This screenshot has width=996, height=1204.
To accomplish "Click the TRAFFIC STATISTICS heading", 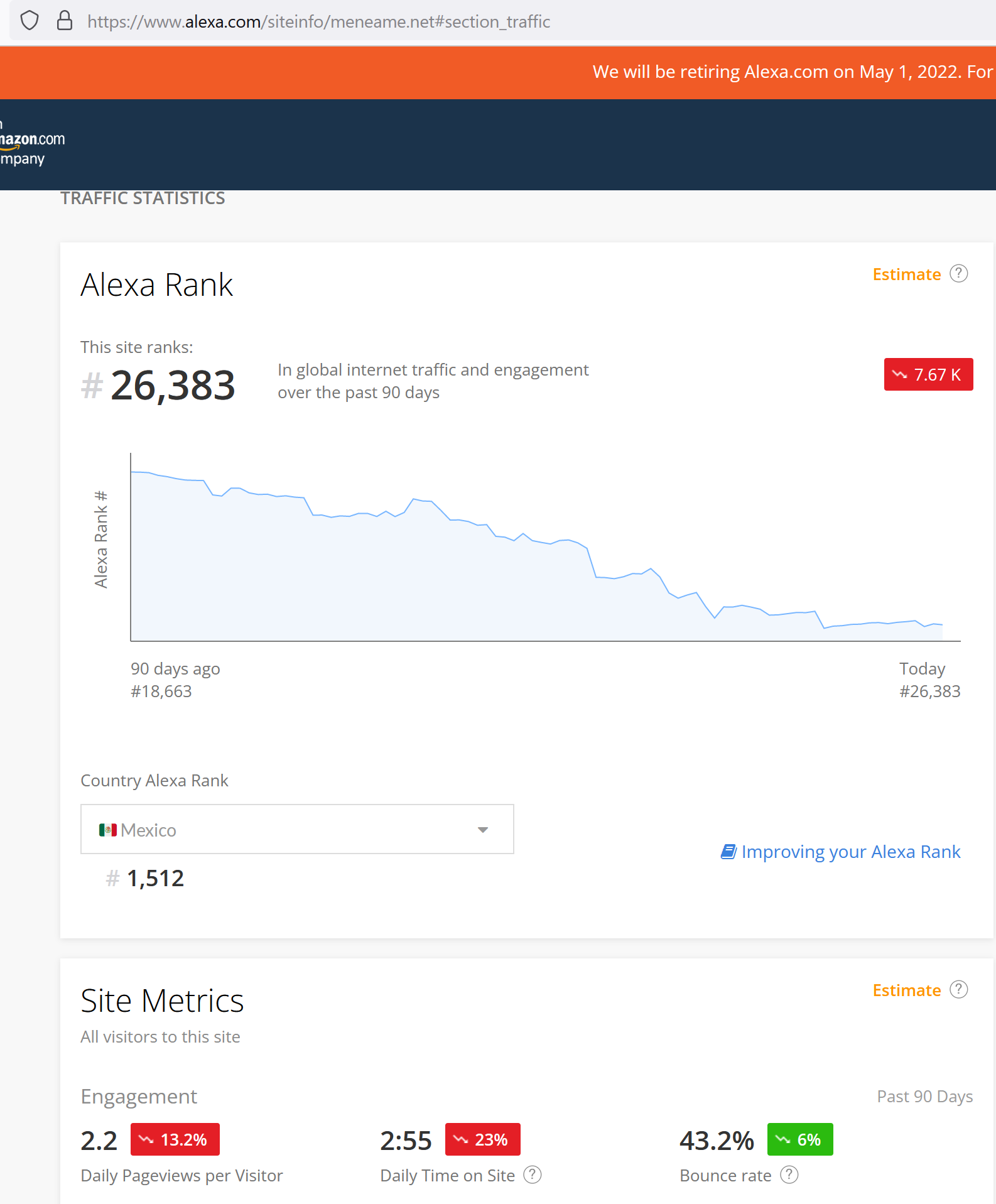I will click(x=143, y=198).
